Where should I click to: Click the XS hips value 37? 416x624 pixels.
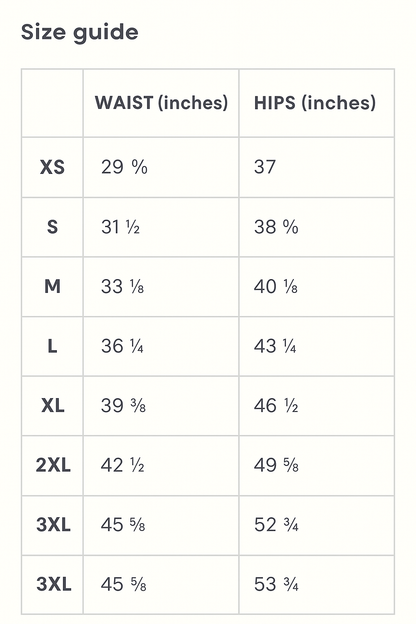tap(265, 167)
